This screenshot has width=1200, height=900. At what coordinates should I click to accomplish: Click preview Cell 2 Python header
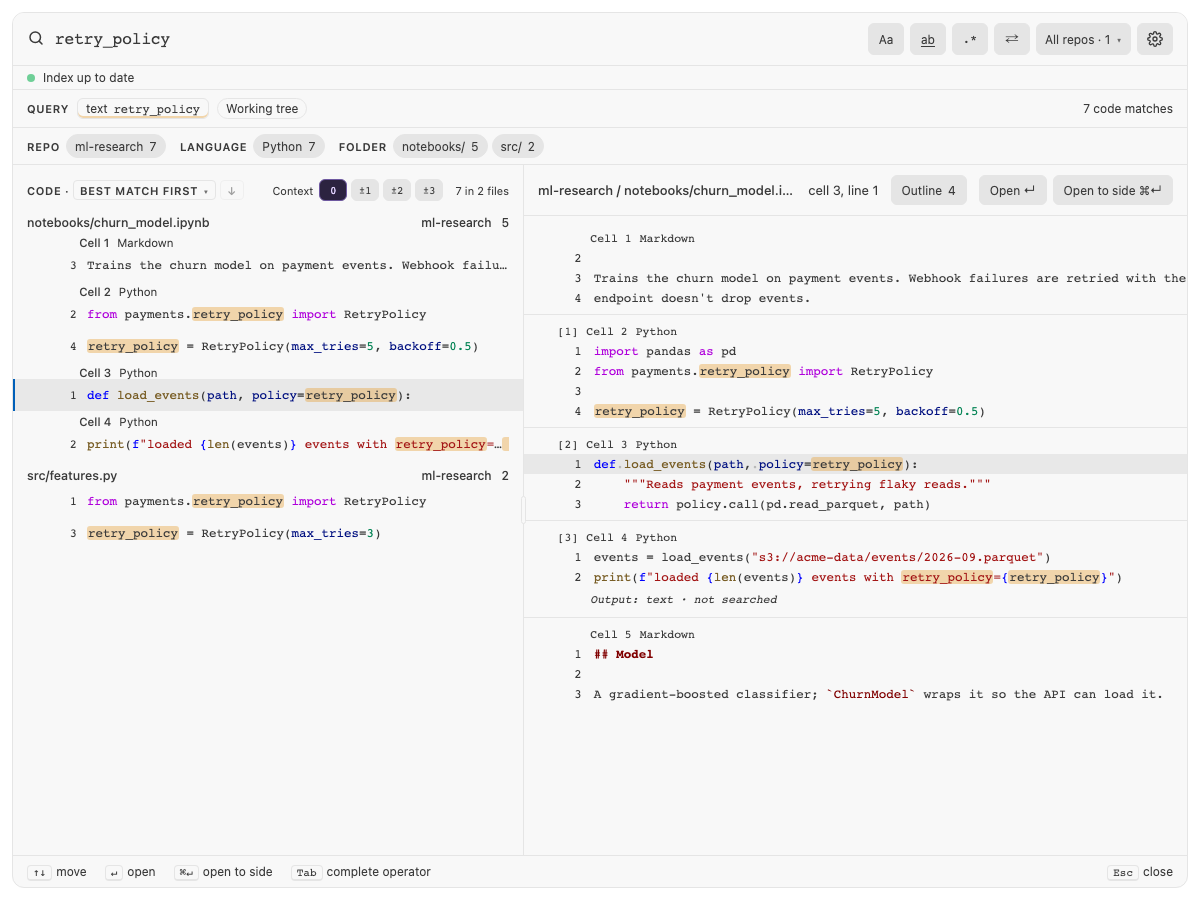(x=631, y=332)
